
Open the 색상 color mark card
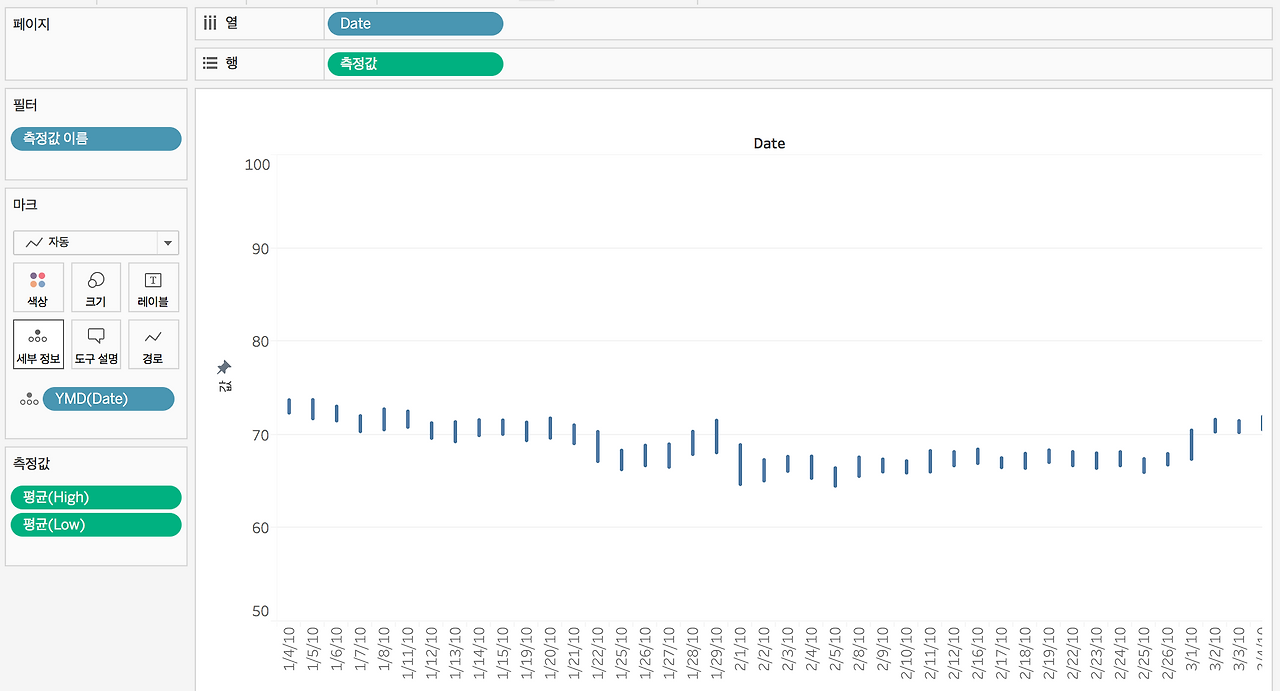[x=38, y=287]
